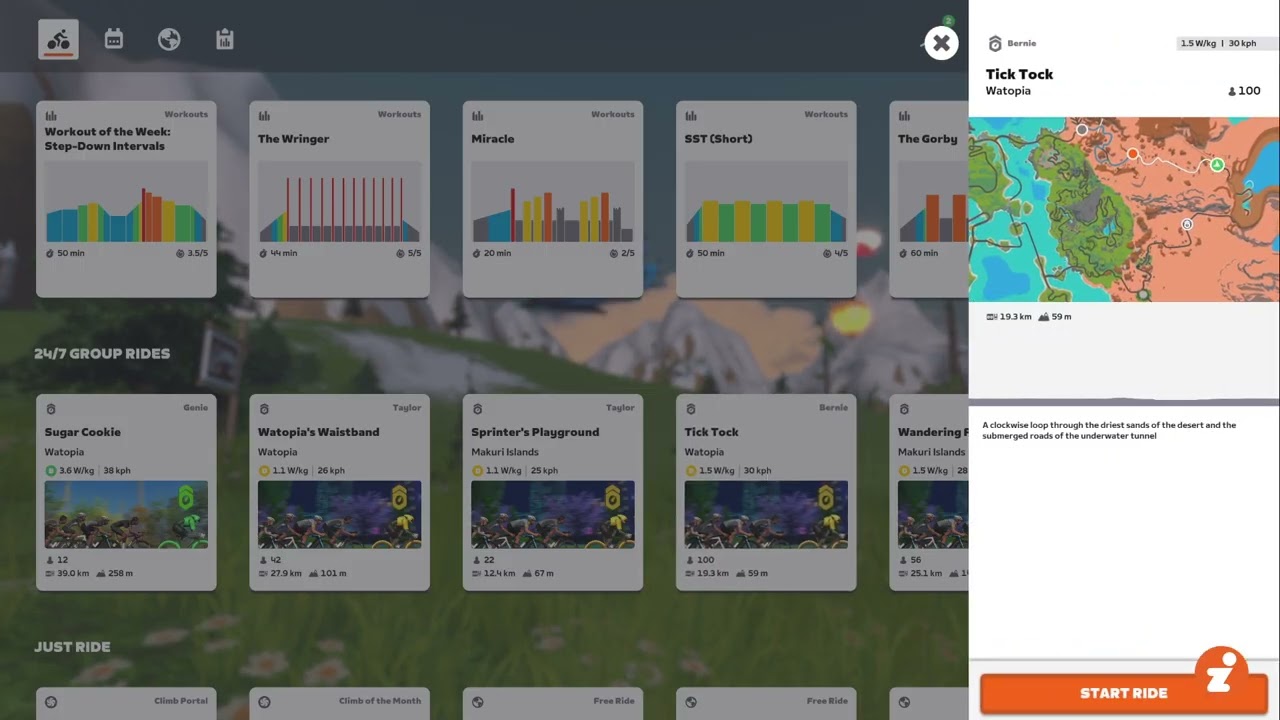
Task: Click the Sprinter's Playground ride preview image
Action: (553, 515)
